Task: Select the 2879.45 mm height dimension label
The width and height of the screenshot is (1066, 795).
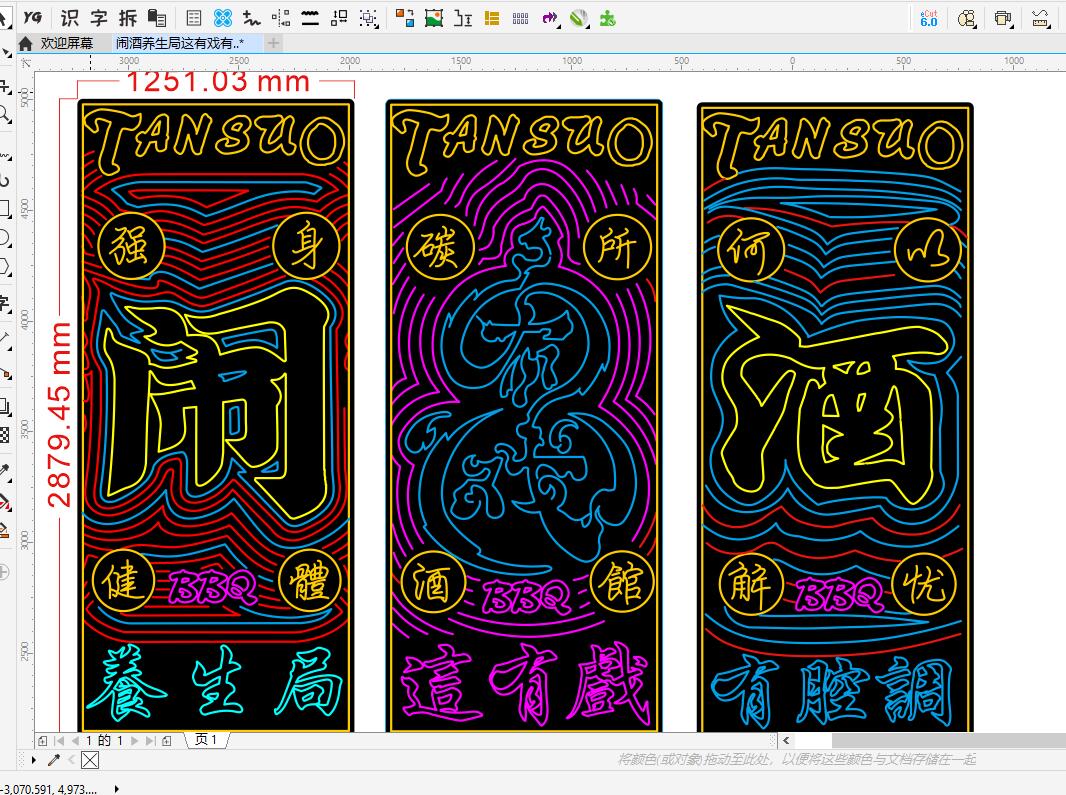Action: point(59,415)
